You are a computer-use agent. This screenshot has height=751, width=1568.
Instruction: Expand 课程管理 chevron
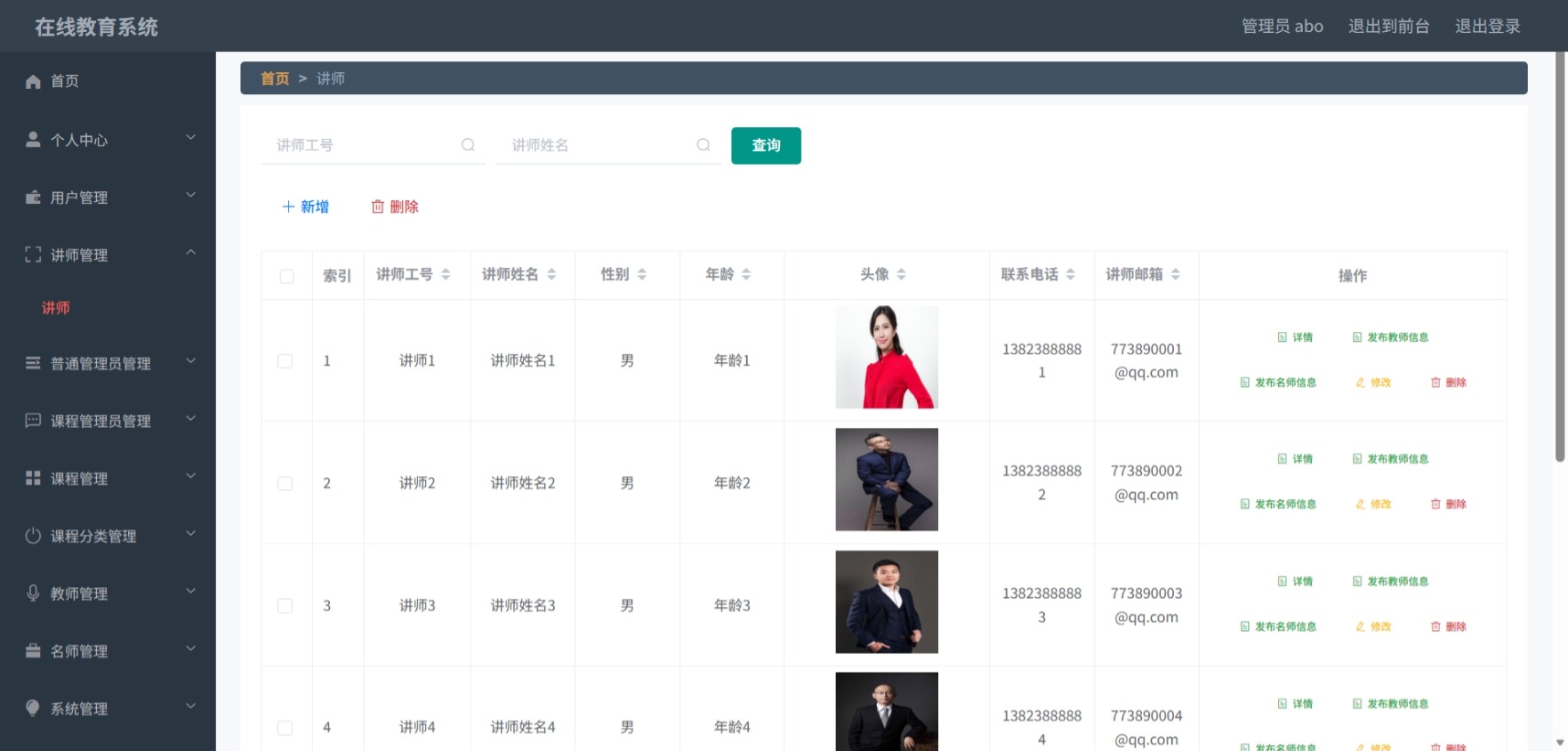tap(190, 476)
